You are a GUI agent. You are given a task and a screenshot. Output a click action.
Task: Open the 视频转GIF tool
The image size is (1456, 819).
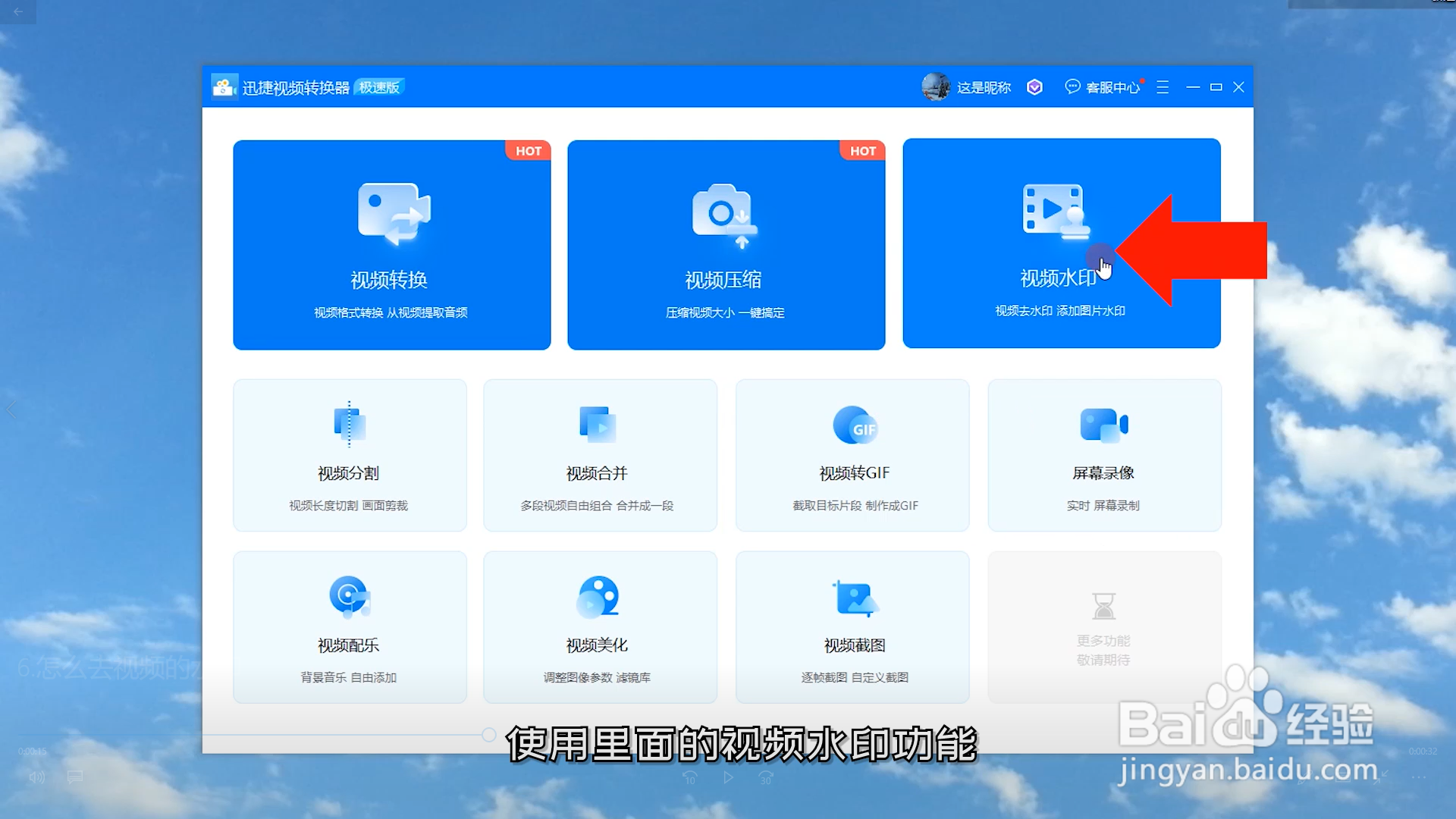tap(852, 455)
